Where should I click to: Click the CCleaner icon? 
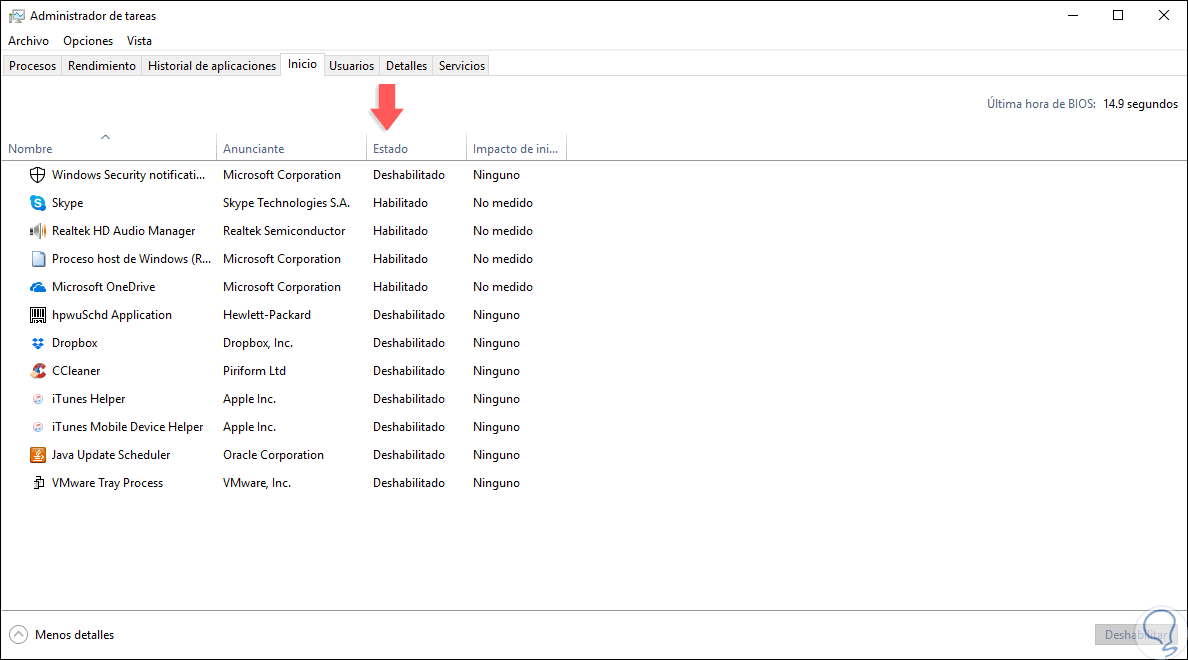pyautogui.click(x=37, y=371)
